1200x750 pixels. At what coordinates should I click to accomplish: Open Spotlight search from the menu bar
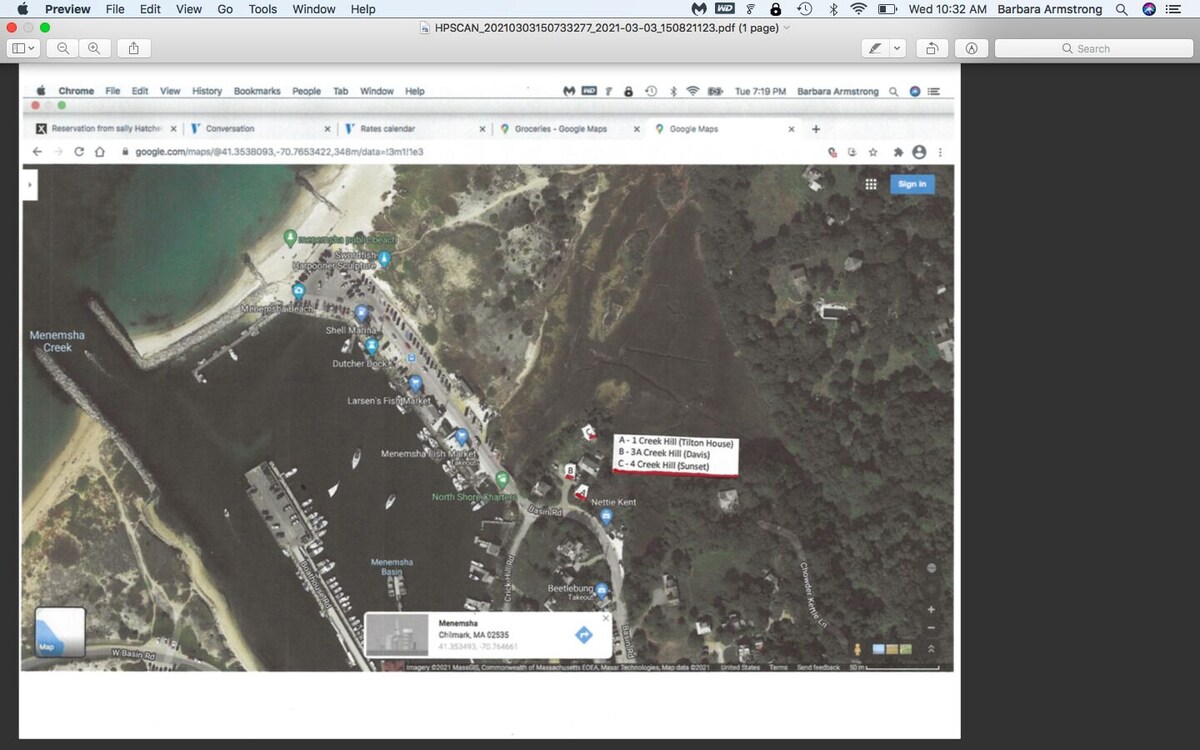point(1122,9)
